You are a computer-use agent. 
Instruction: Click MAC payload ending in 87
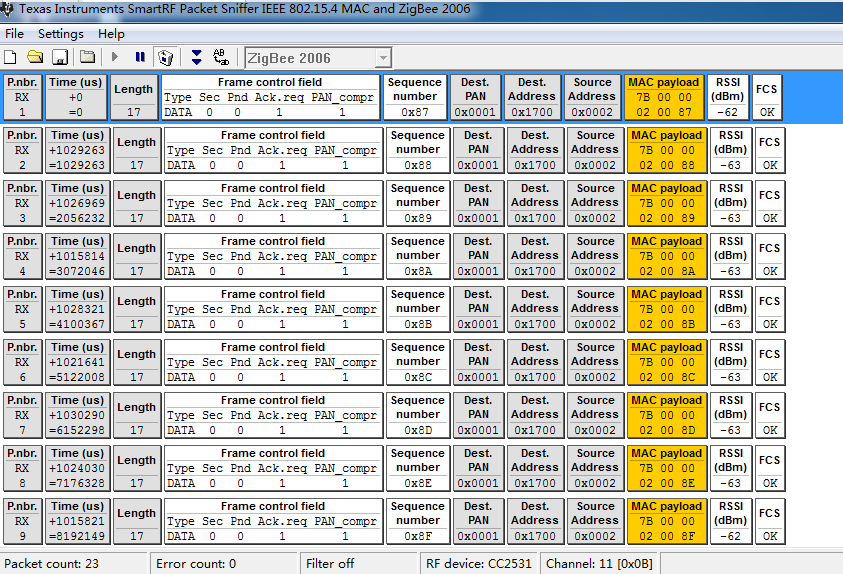click(663, 97)
